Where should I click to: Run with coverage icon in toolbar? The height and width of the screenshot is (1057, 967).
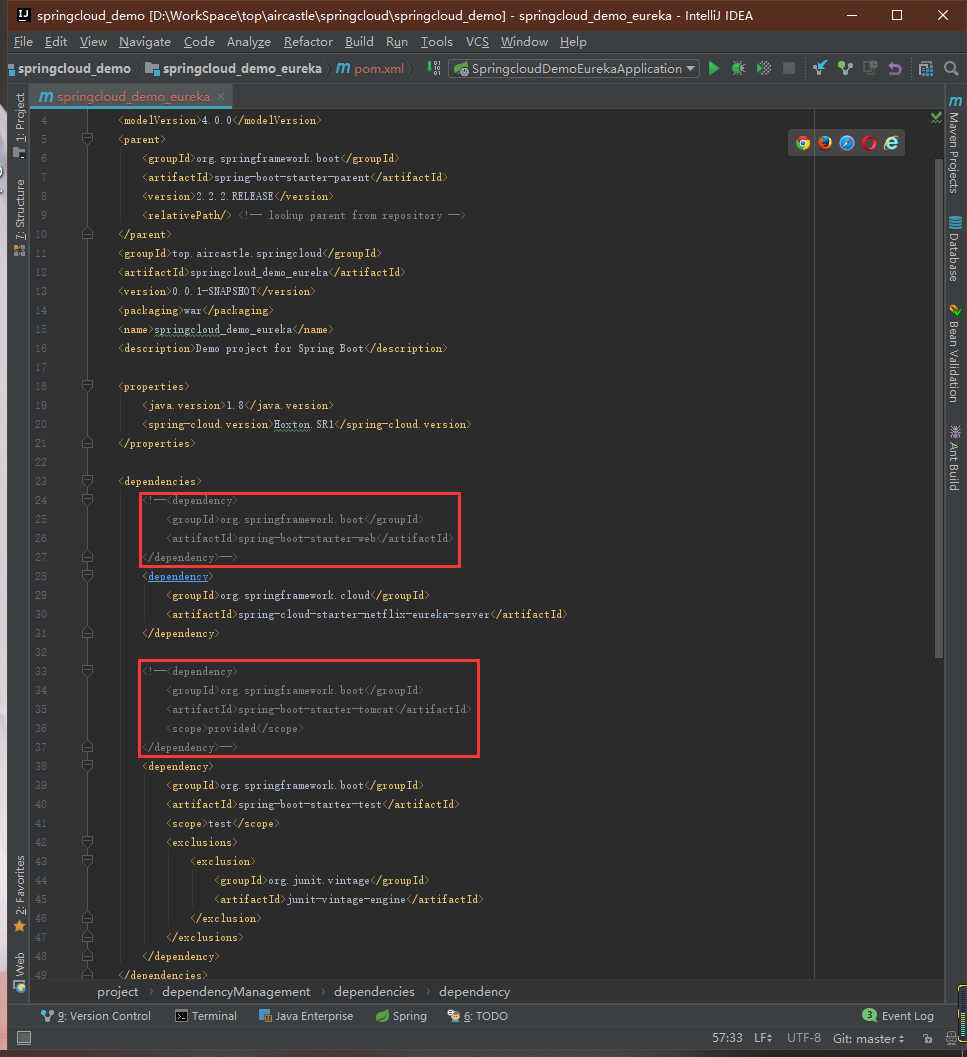[763, 68]
